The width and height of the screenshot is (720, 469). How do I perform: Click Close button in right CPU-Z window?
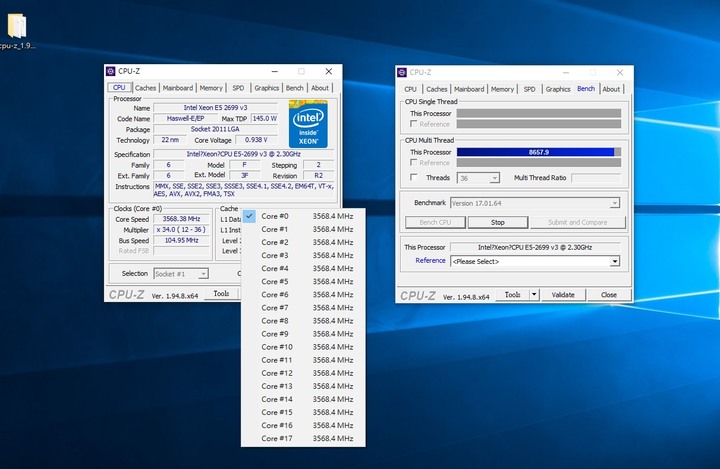[609, 294]
